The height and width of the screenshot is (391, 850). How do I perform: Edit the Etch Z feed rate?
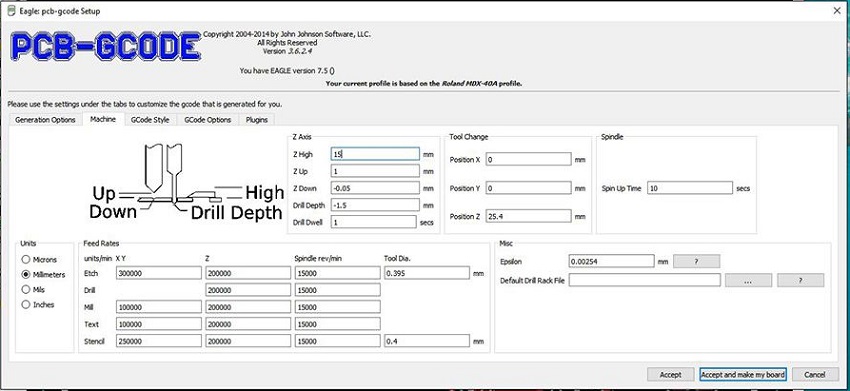coord(248,273)
